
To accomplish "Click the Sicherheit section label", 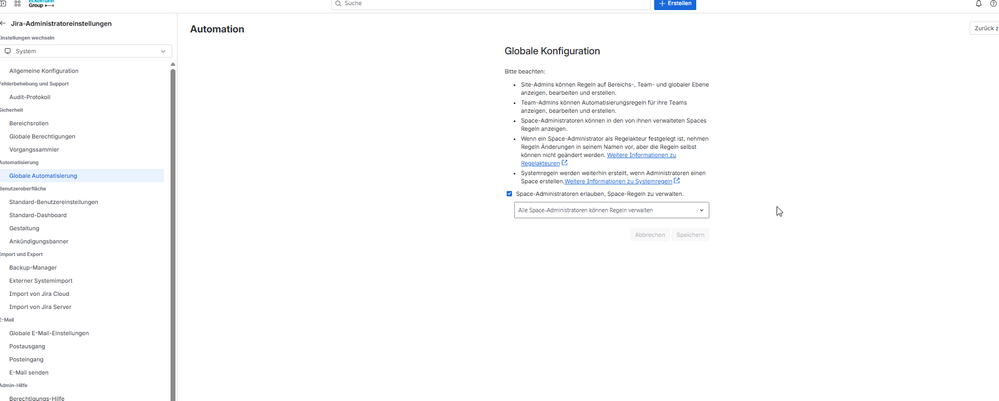I will pos(11,110).
